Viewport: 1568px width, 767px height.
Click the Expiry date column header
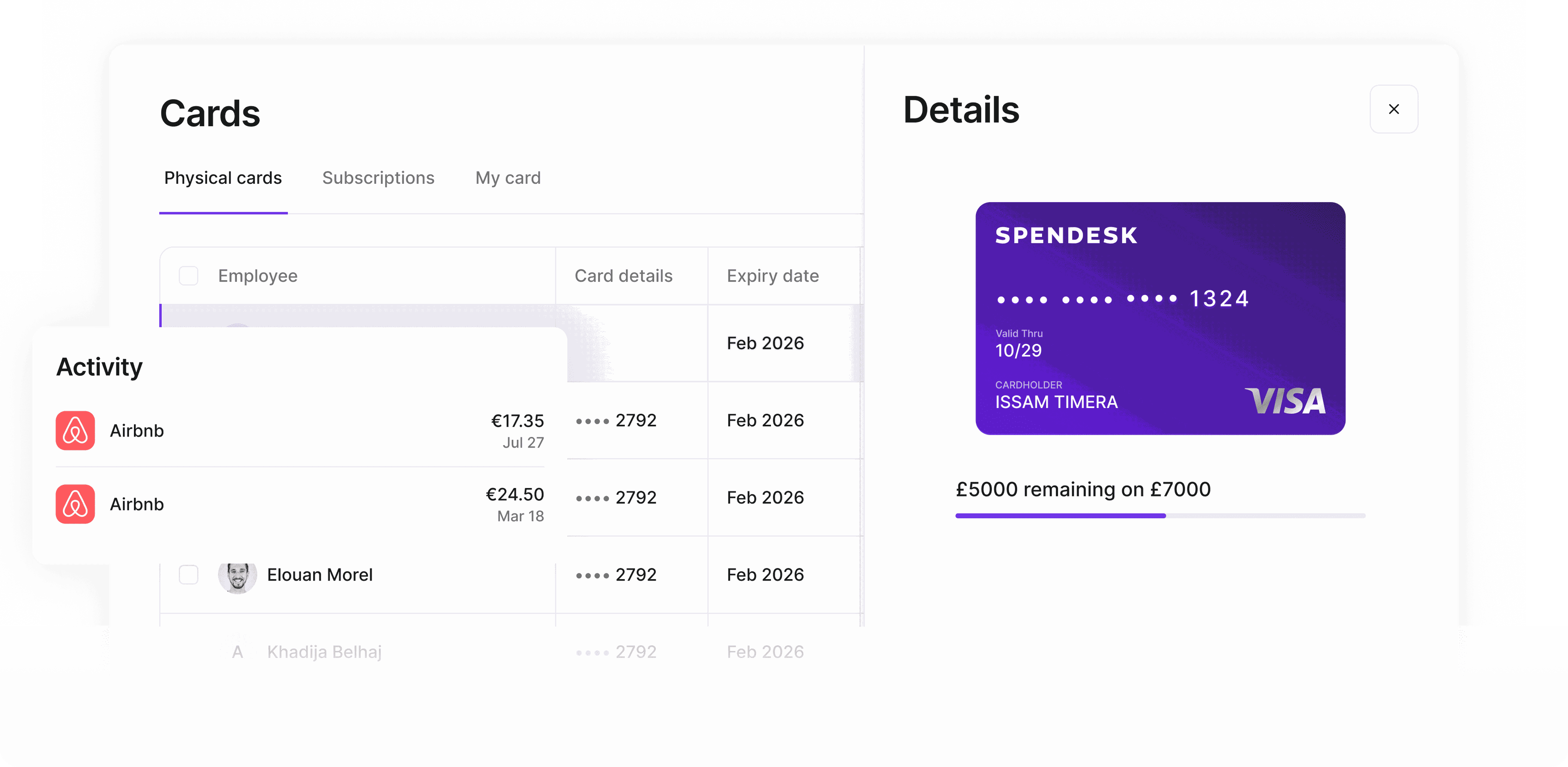click(x=773, y=276)
